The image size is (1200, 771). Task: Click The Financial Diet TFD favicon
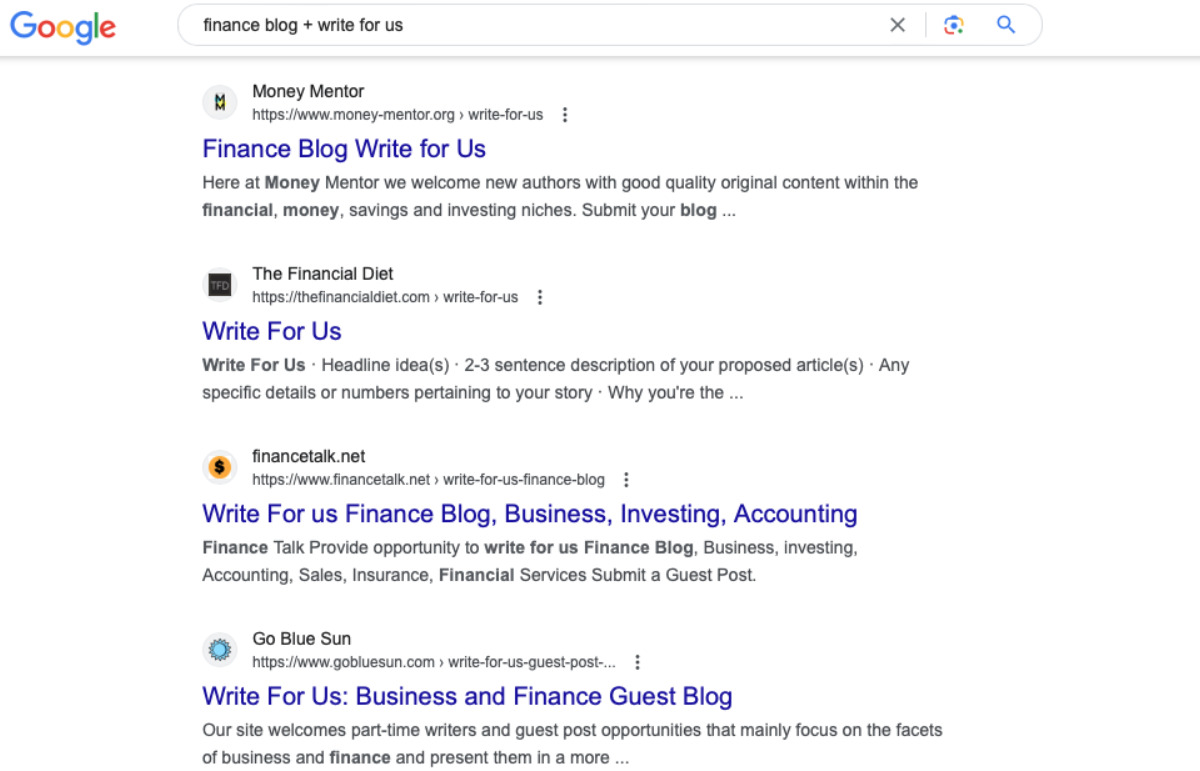(220, 284)
